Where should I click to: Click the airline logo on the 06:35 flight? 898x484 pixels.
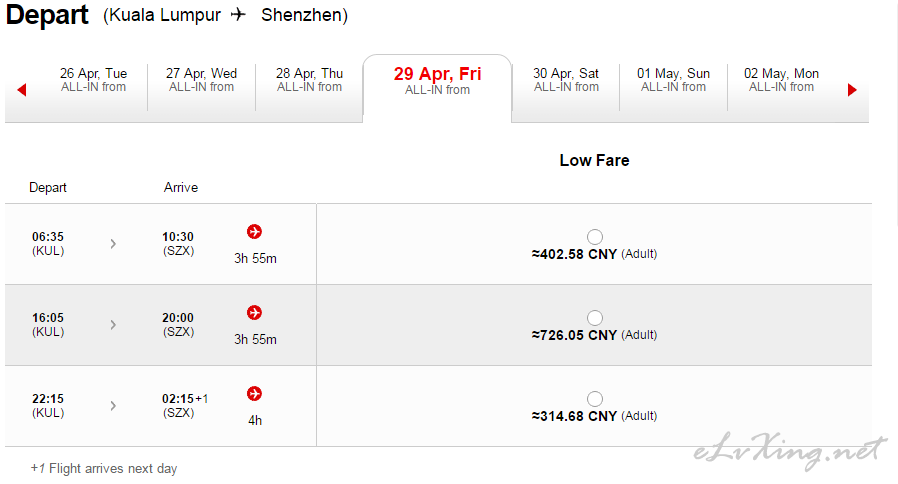click(x=254, y=231)
